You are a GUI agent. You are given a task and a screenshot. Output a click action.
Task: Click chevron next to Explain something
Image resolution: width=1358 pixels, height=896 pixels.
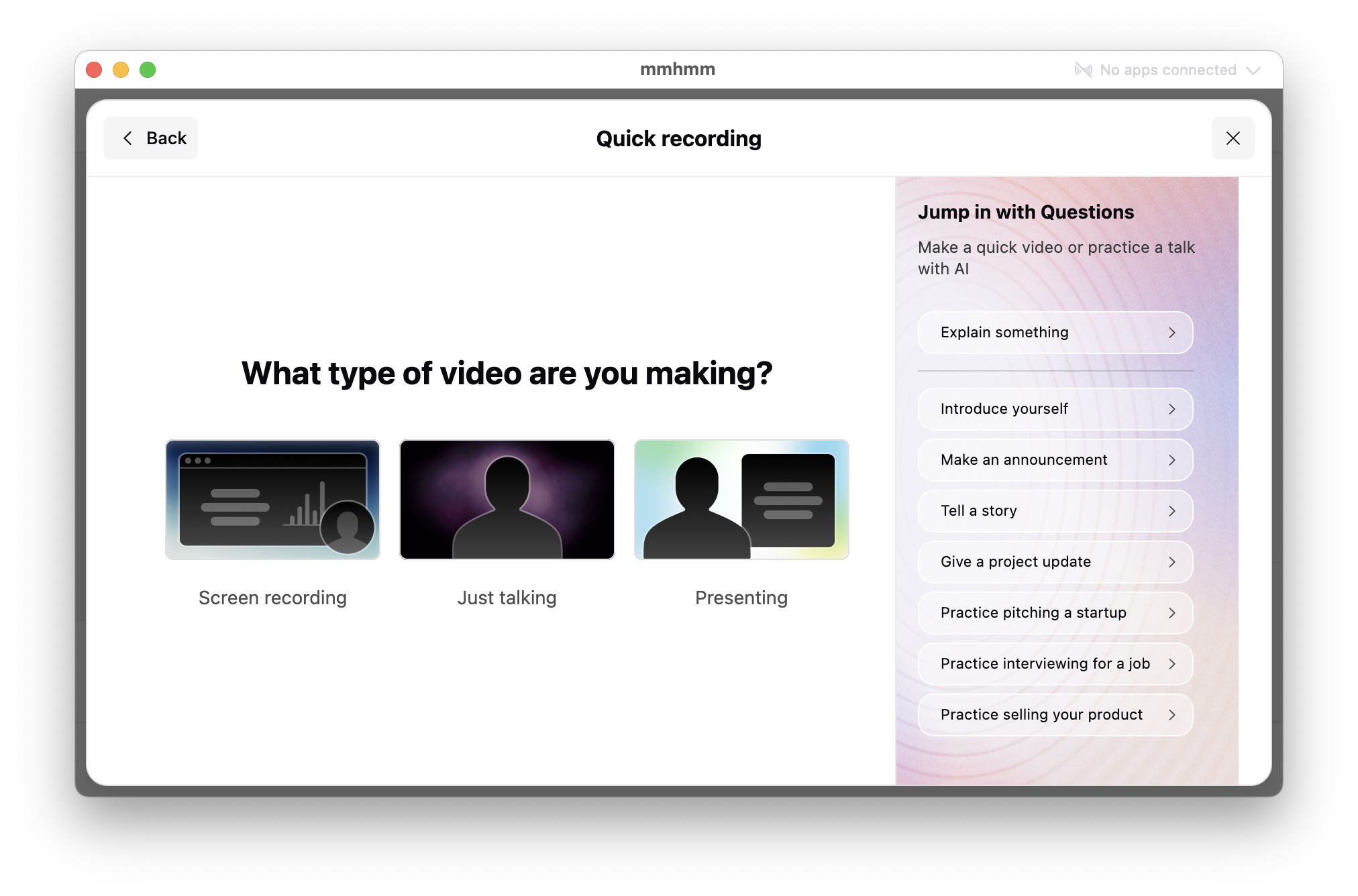[1171, 333]
